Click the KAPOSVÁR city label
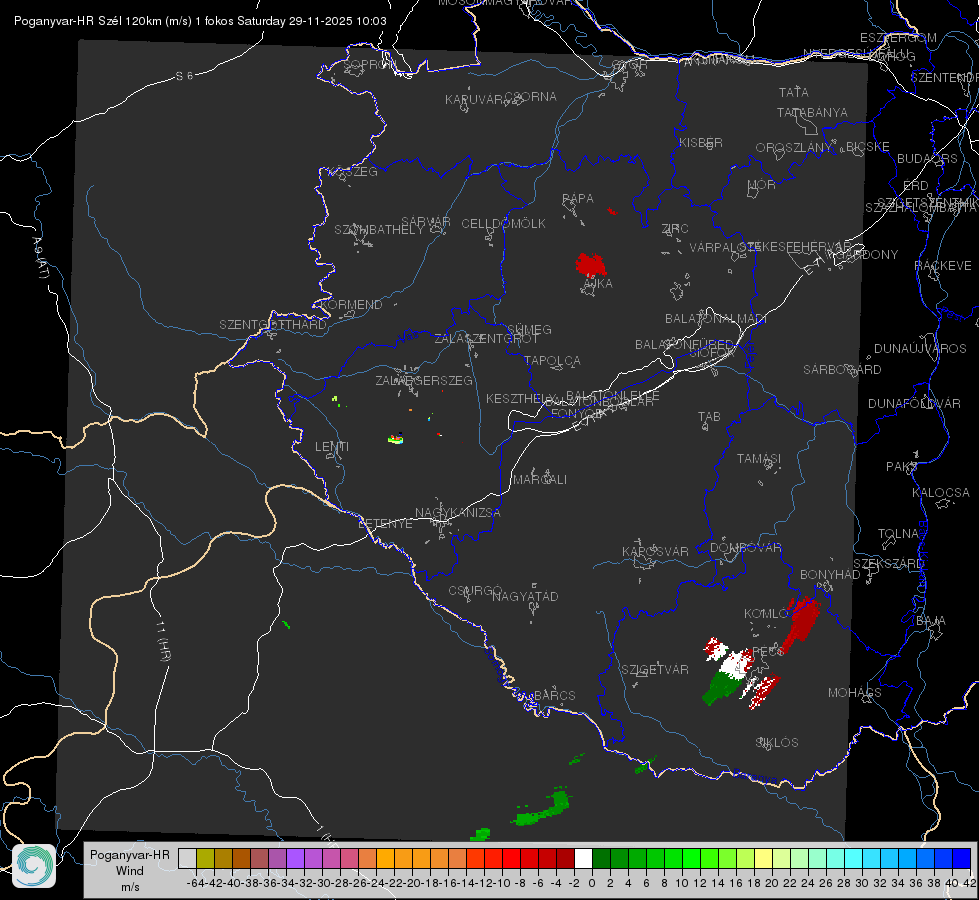Image resolution: width=979 pixels, height=900 pixels. [655, 551]
